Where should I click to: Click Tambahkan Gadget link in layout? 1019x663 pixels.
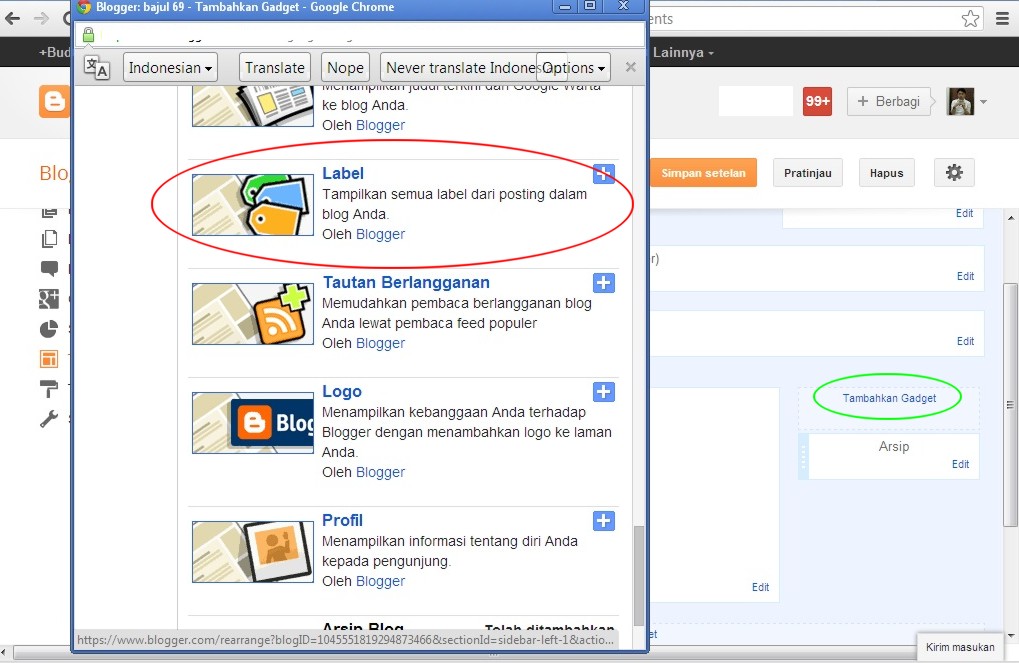[889, 398]
